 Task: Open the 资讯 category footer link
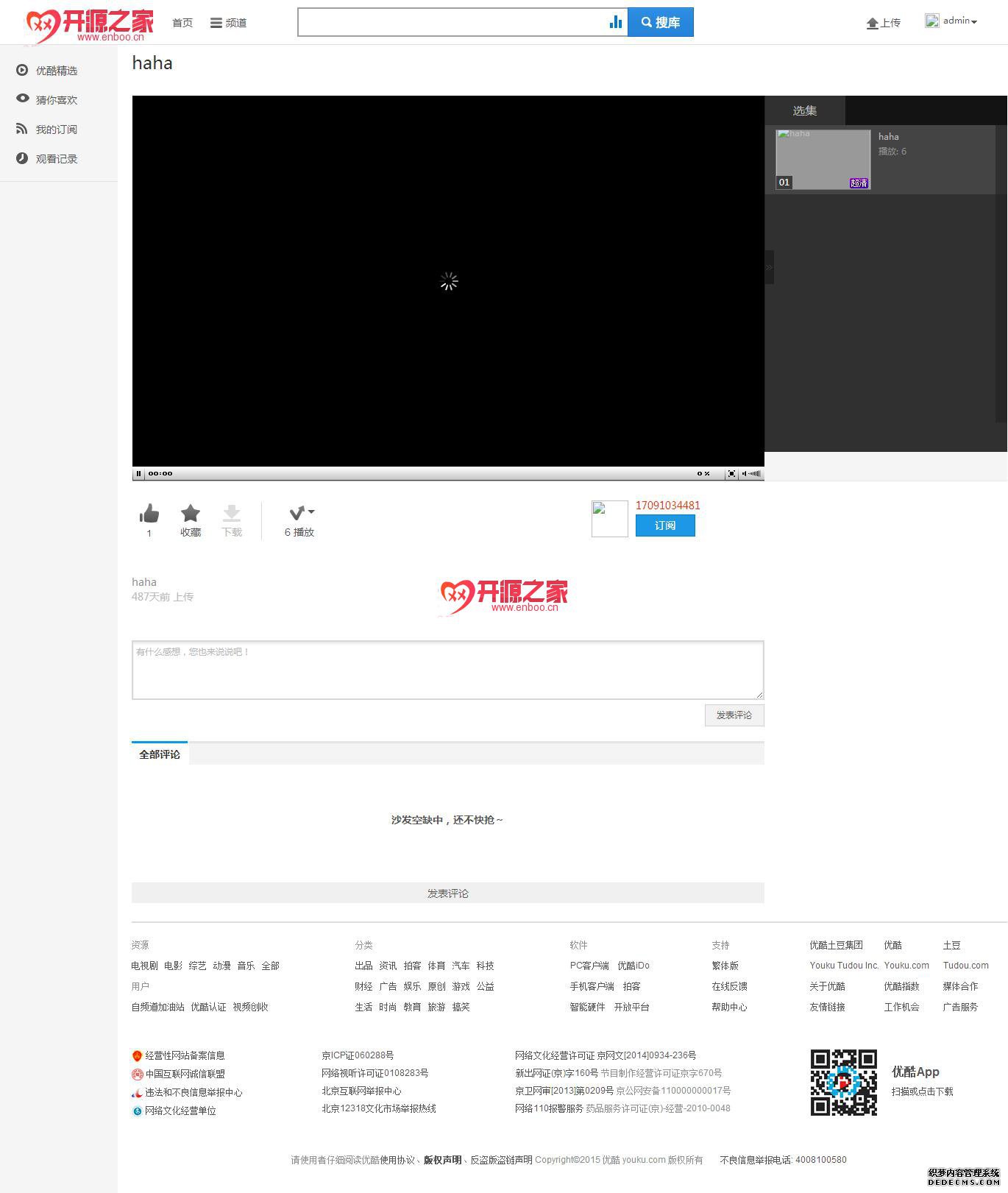pos(388,966)
